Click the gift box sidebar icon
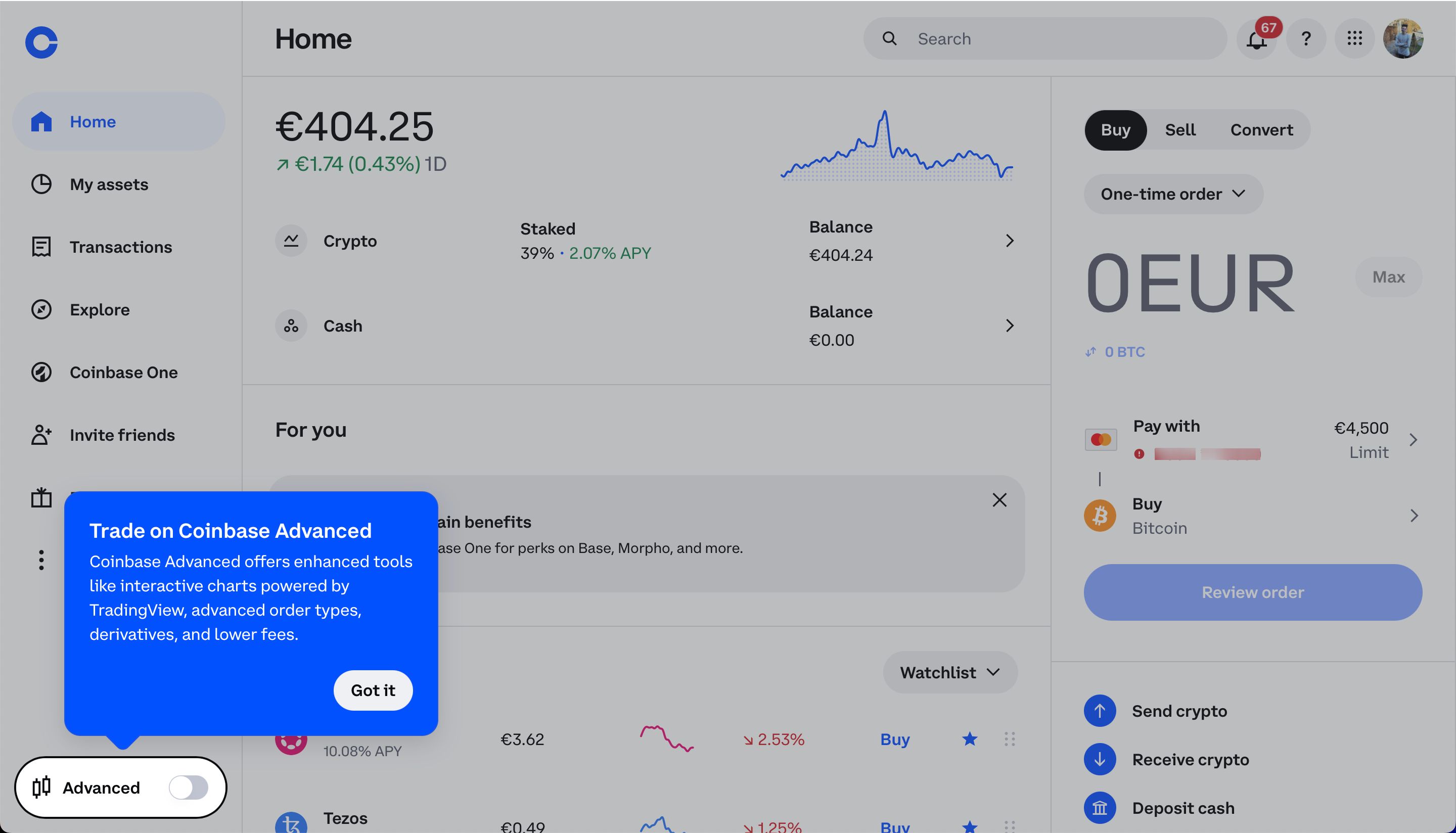Screen dimensions: 1456x833 point(41,497)
